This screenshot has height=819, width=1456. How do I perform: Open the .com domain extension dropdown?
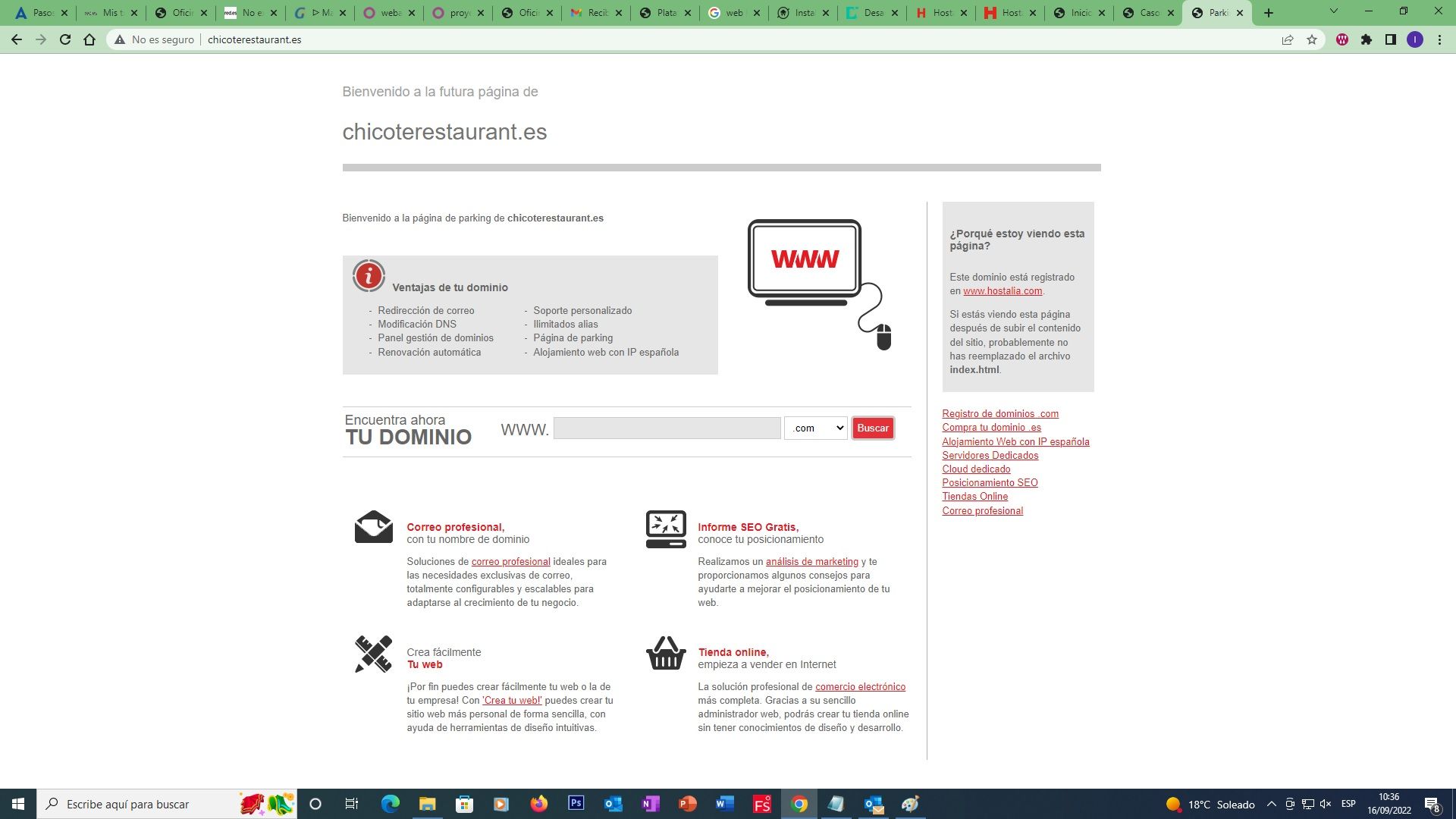[x=816, y=428]
